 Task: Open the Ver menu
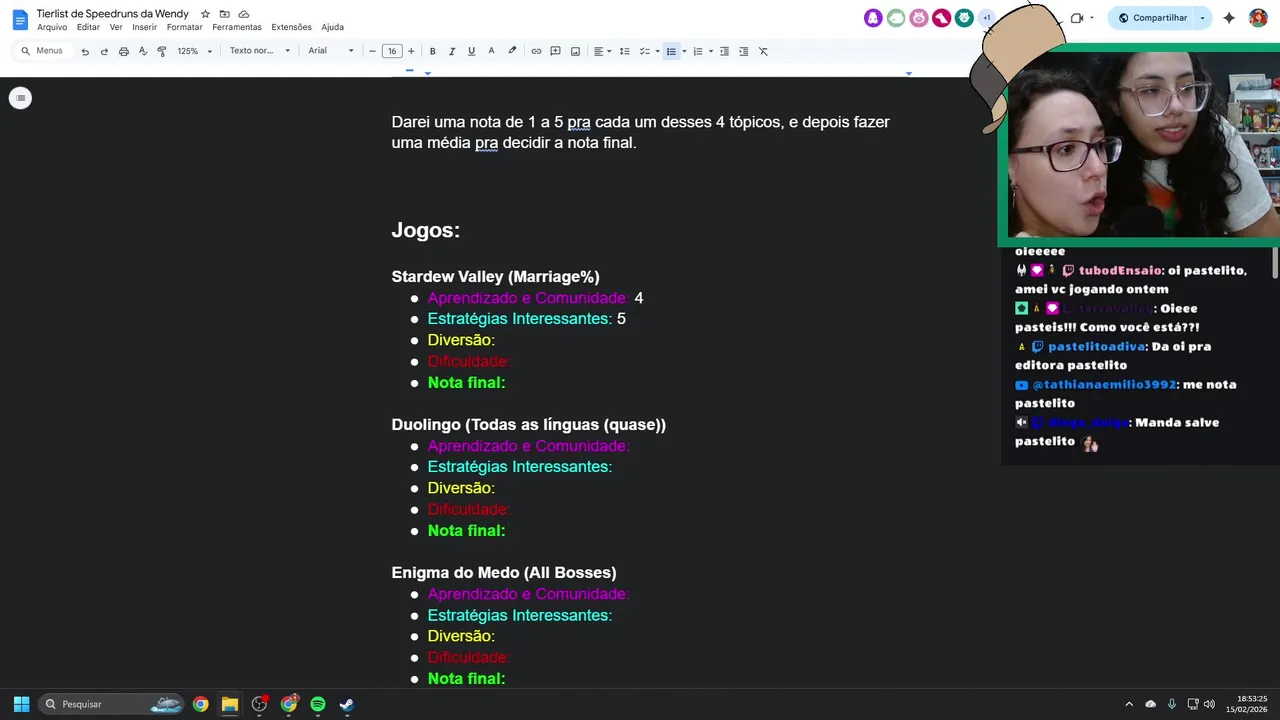(116, 27)
